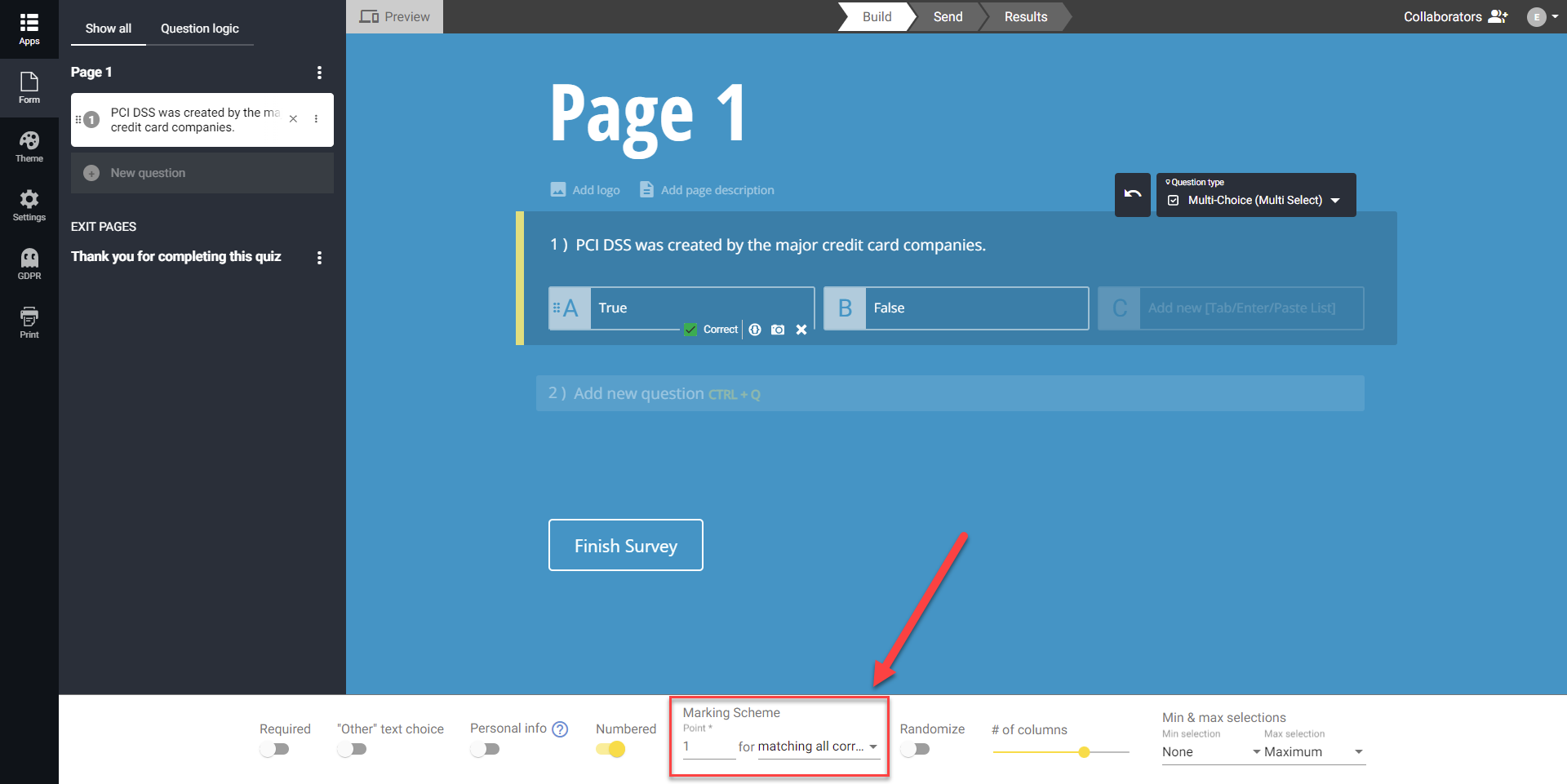The image size is (1567, 784).
Task: Click Add new question field on page
Action: [950, 393]
